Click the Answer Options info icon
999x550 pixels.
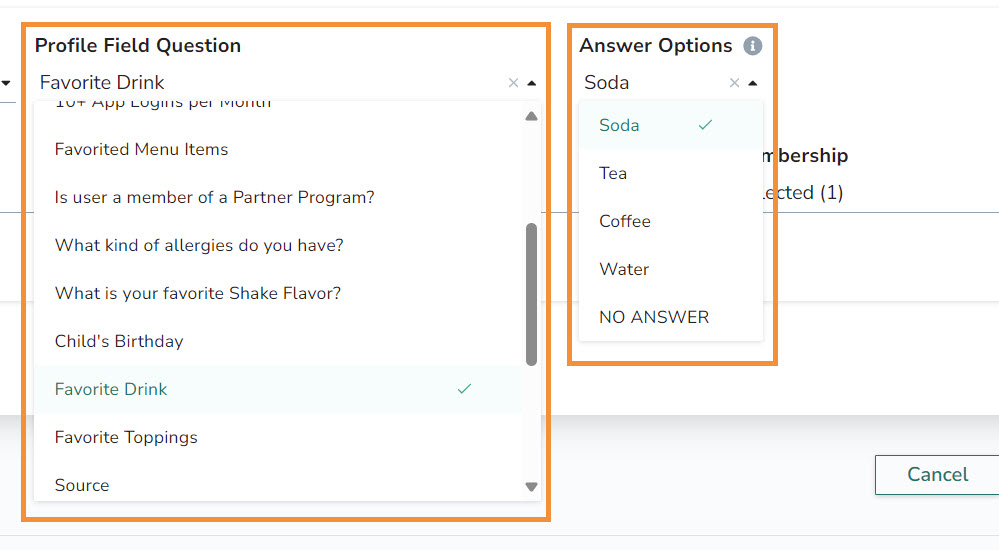coord(752,46)
